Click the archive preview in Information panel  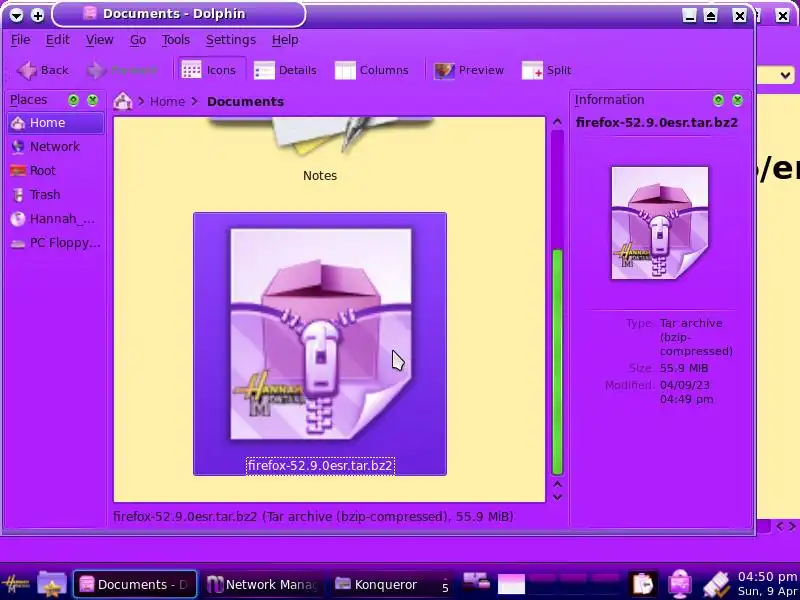659,223
